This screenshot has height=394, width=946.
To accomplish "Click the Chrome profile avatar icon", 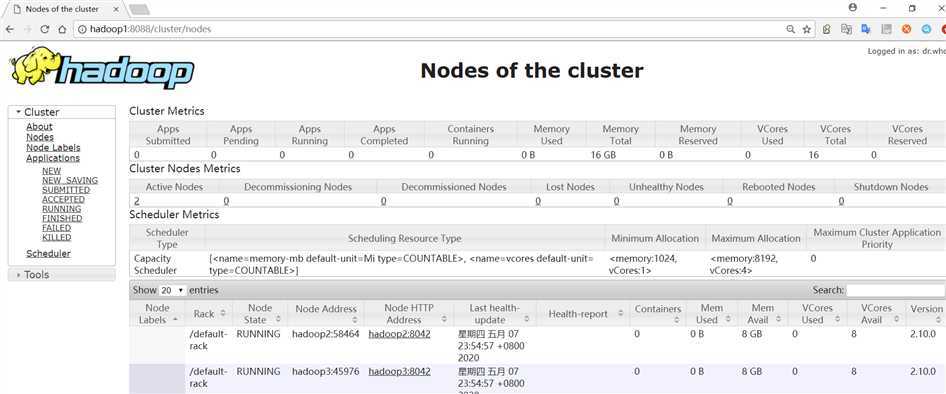I will click(852, 8).
